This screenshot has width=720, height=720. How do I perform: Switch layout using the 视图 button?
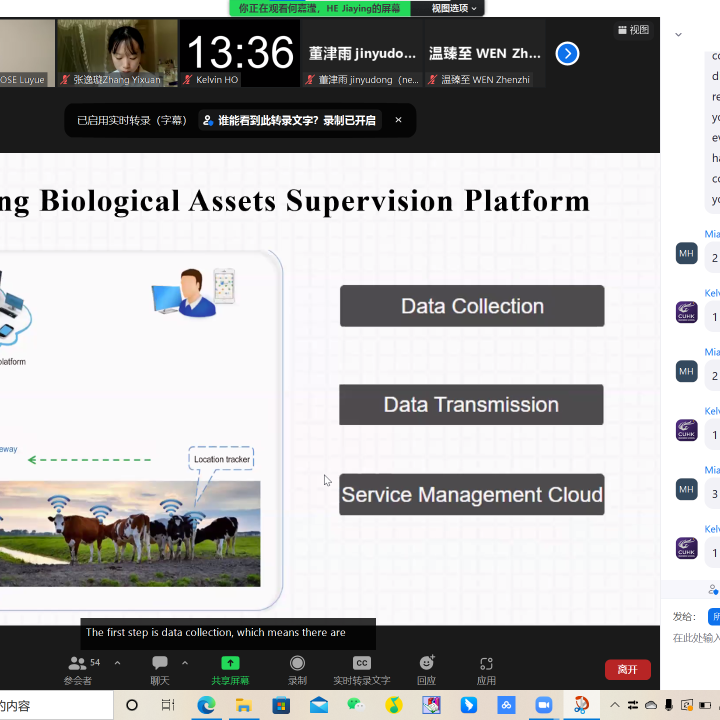(633, 30)
